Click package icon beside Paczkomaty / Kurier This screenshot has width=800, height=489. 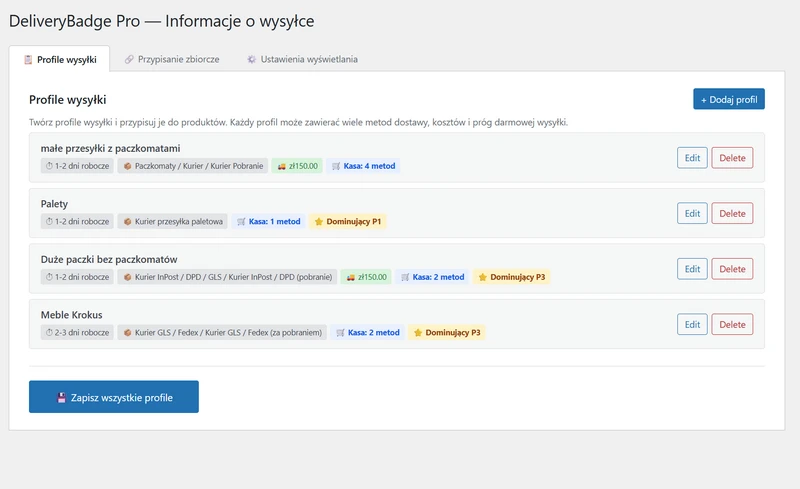tap(128, 166)
